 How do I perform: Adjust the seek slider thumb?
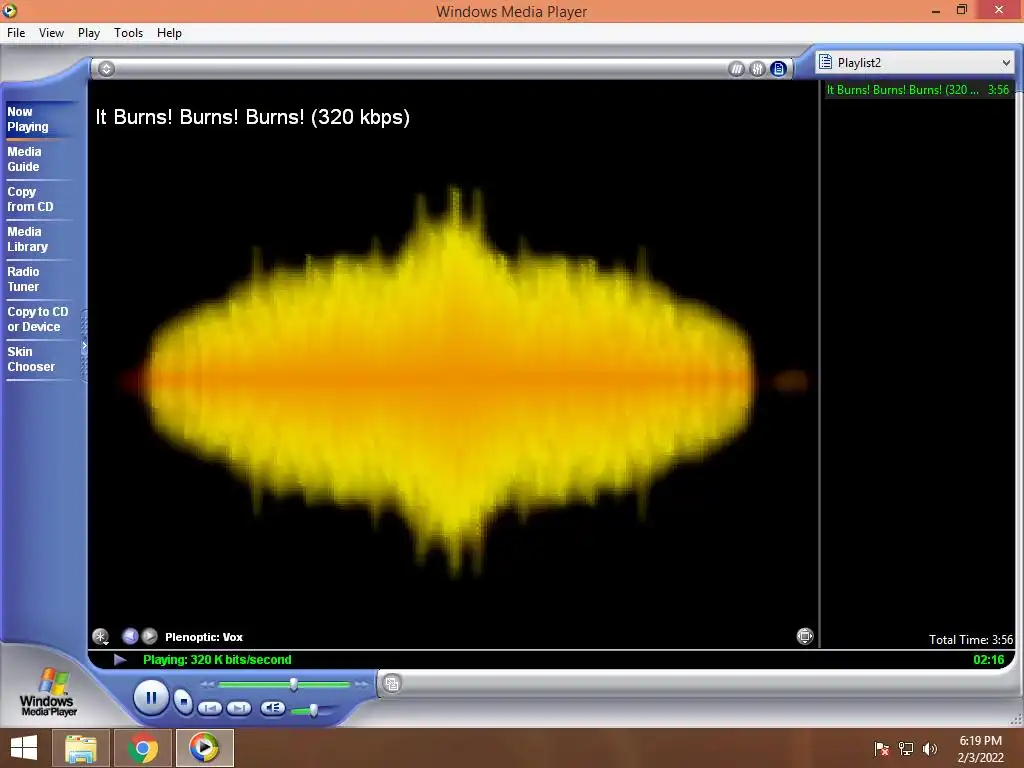(294, 684)
